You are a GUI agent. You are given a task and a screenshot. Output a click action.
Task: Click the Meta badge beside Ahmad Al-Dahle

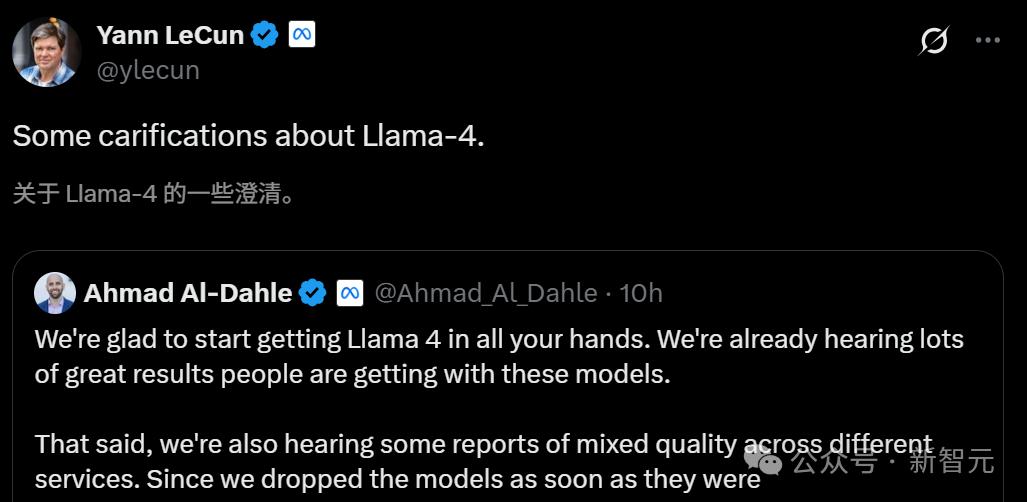(x=349, y=293)
